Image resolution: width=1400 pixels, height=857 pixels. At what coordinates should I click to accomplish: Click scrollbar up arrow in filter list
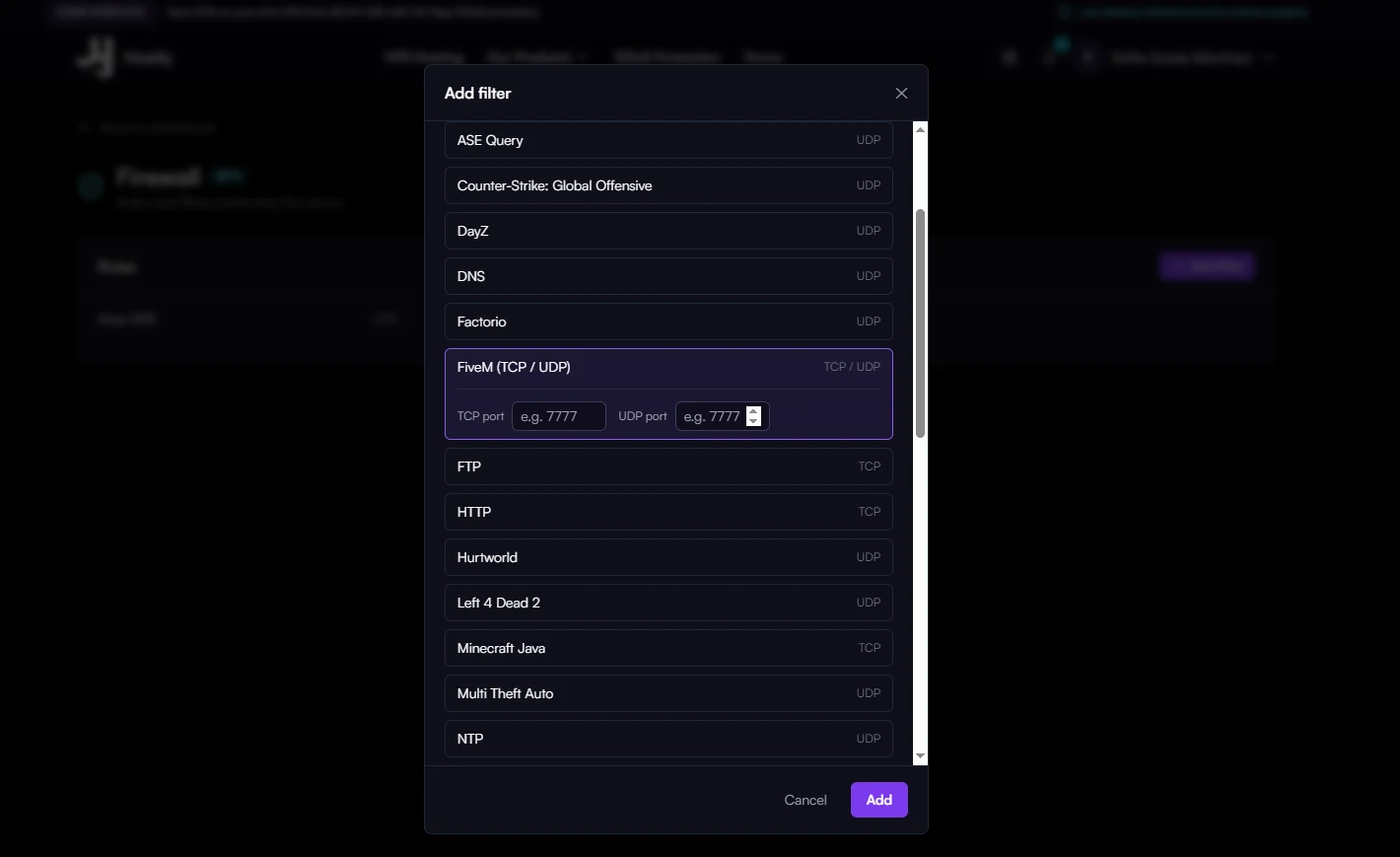tap(920, 129)
